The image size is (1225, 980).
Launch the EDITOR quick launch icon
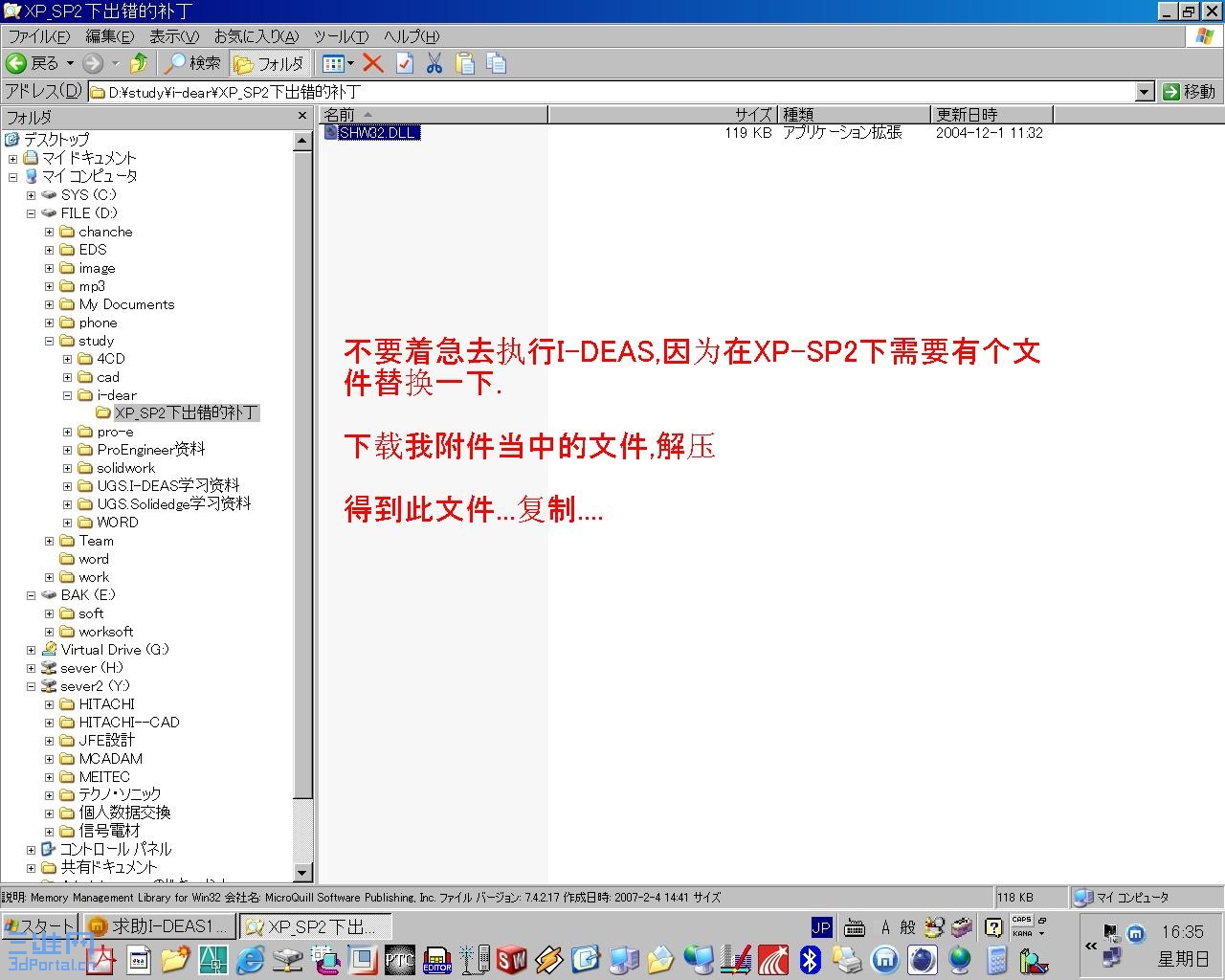click(x=437, y=959)
